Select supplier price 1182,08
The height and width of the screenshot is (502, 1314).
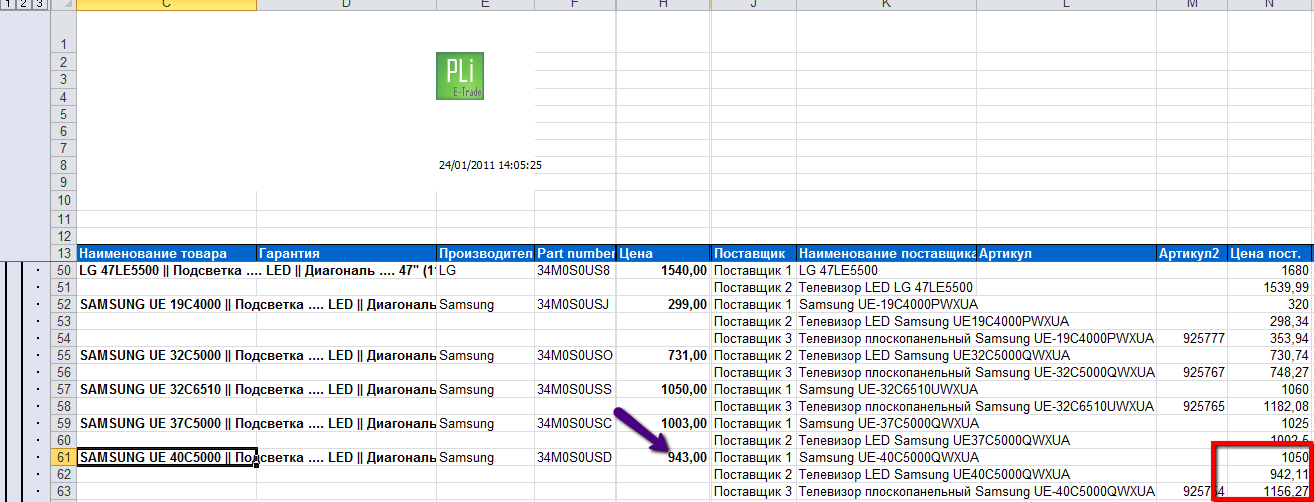pyautogui.click(x=1270, y=406)
